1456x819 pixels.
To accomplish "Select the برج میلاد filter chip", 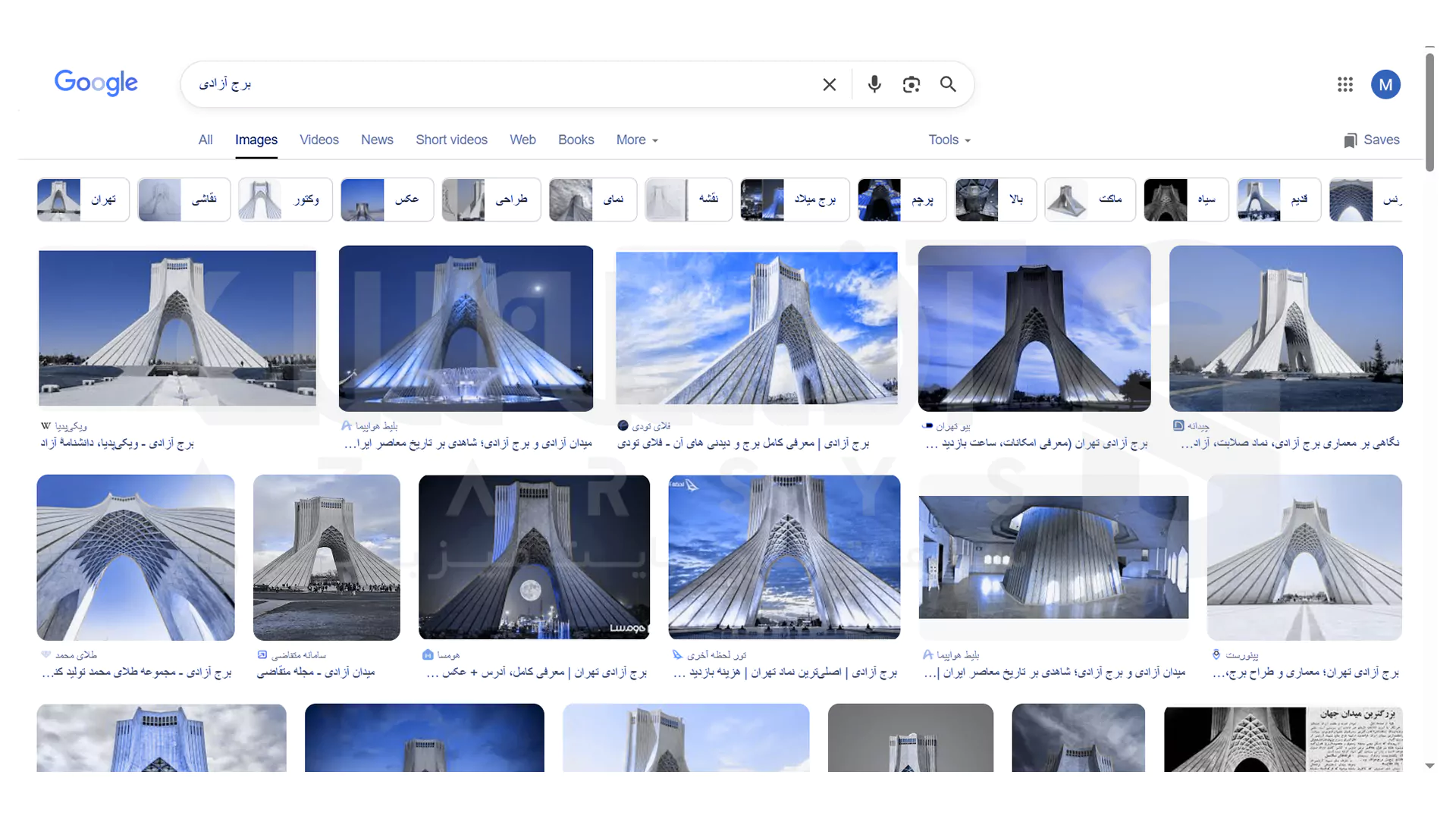I will coord(795,199).
